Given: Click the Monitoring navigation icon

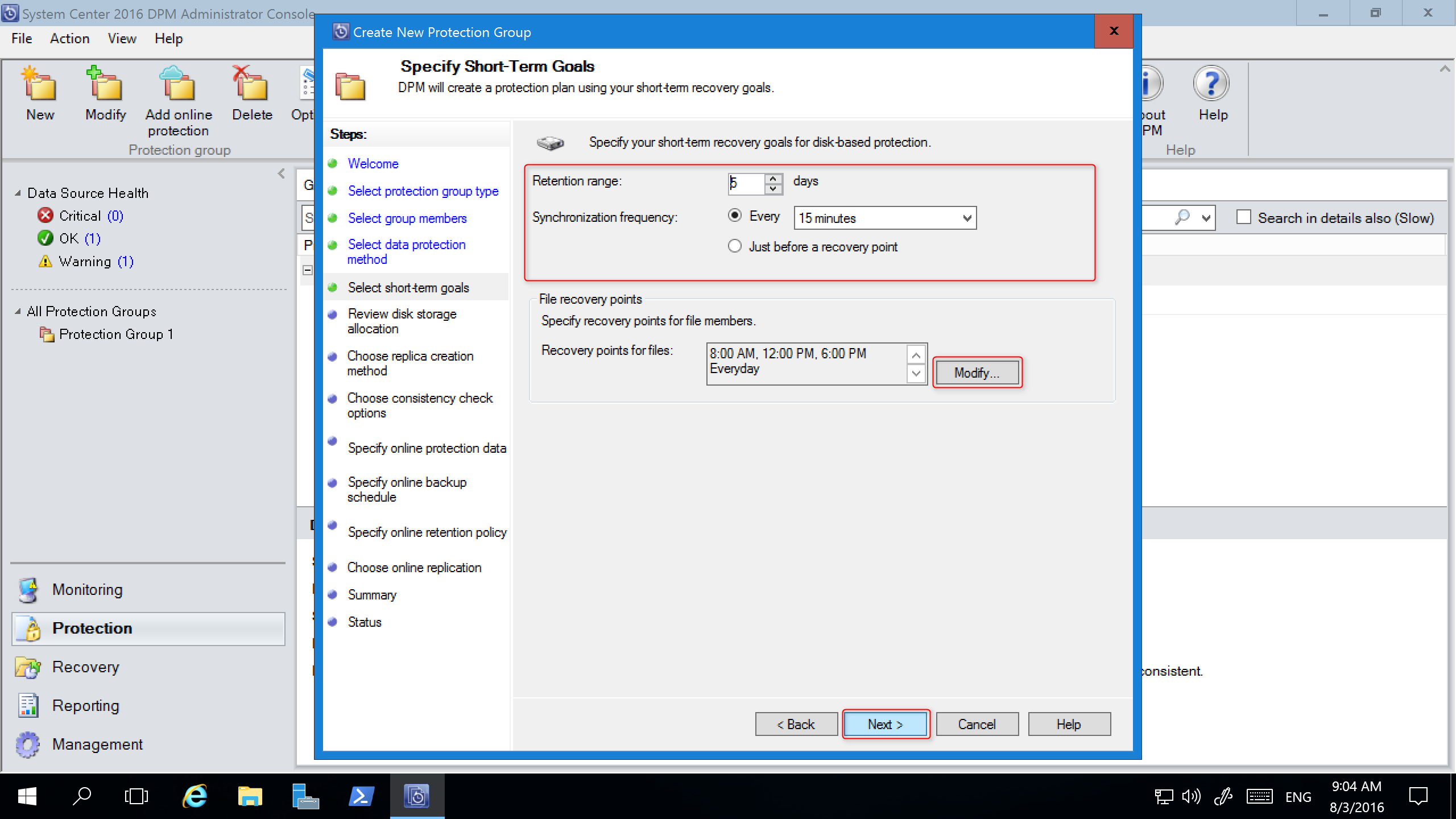Looking at the screenshot, I should (30, 589).
